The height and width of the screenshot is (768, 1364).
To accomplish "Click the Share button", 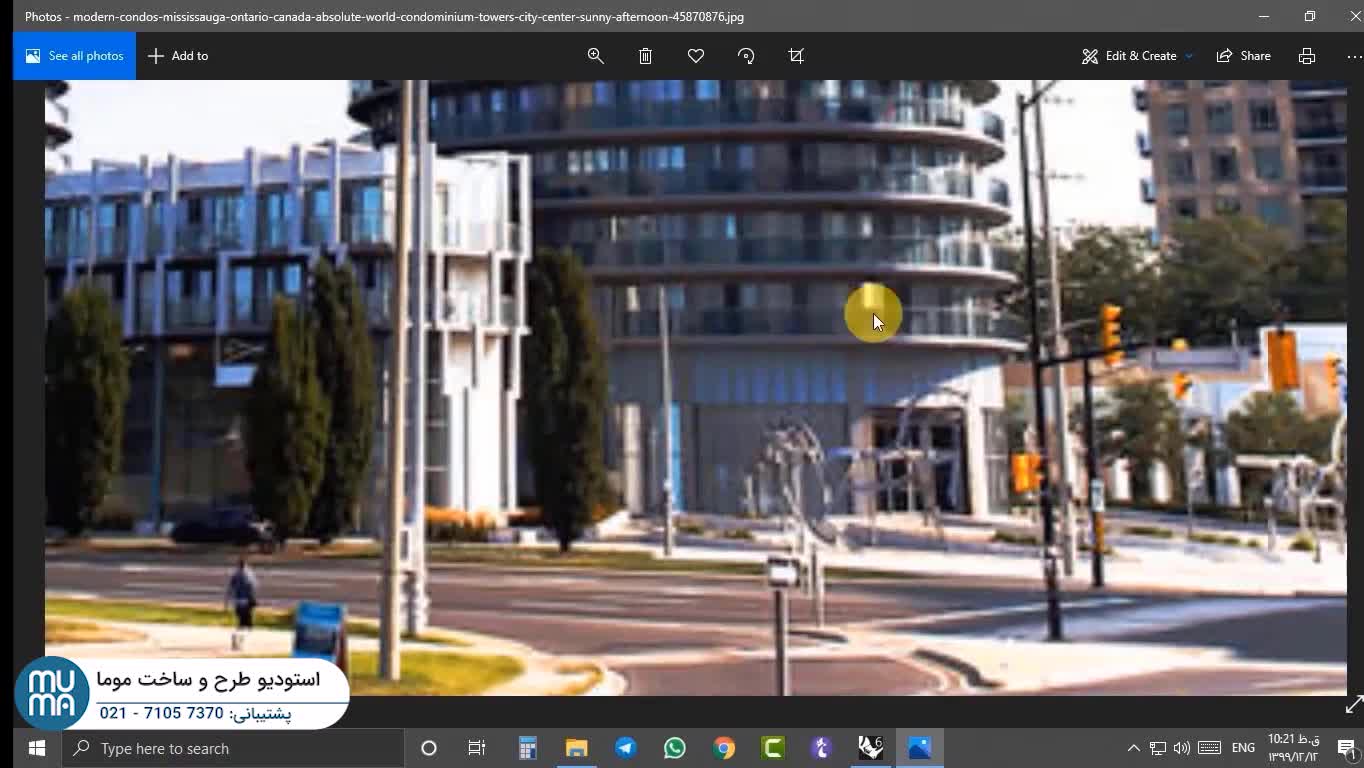I will 1243,56.
